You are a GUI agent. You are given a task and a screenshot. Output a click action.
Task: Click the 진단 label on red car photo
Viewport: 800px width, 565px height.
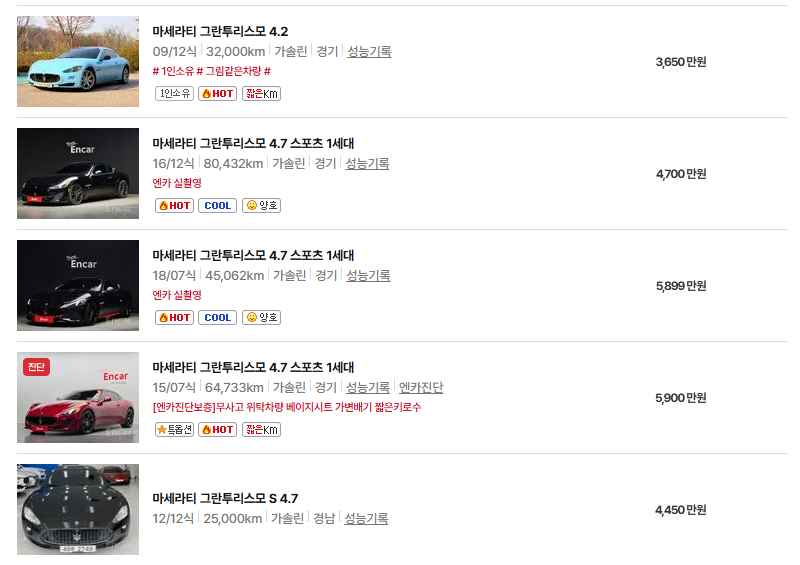pos(36,366)
